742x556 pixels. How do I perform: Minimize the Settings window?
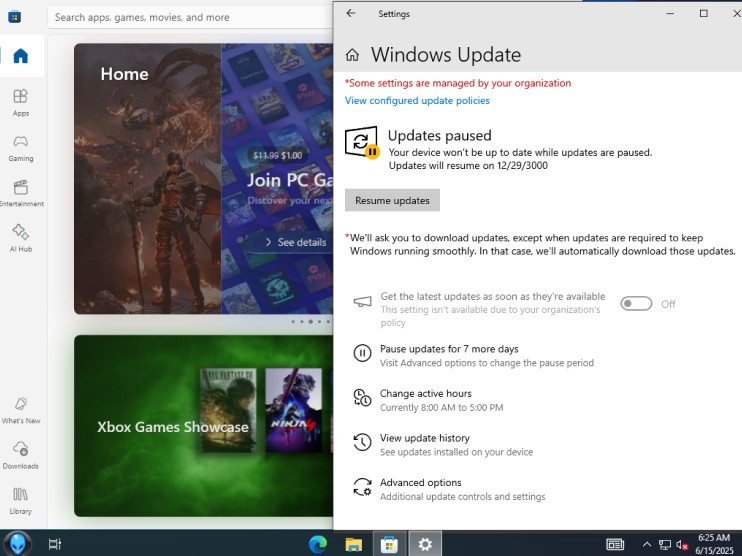(x=670, y=13)
